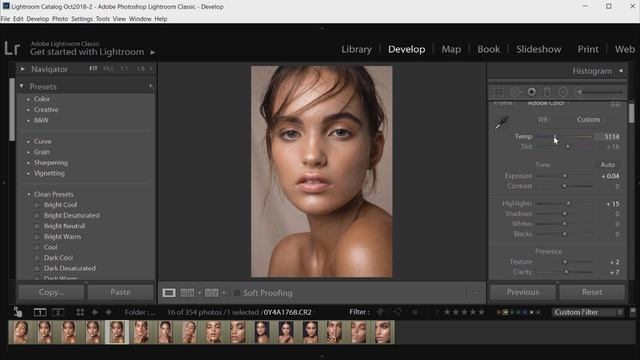Select the Crop Overlay tool
This screenshot has width=640, height=360.
coord(498,92)
